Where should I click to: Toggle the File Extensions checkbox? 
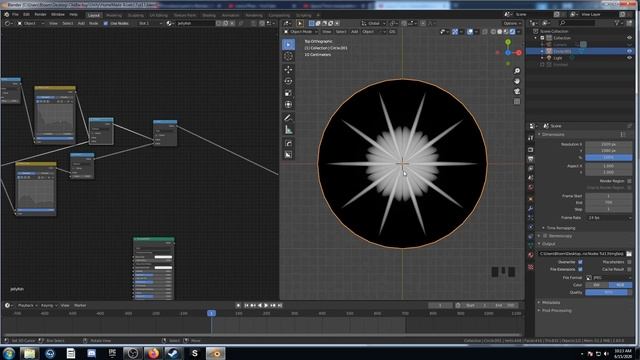pos(580,269)
